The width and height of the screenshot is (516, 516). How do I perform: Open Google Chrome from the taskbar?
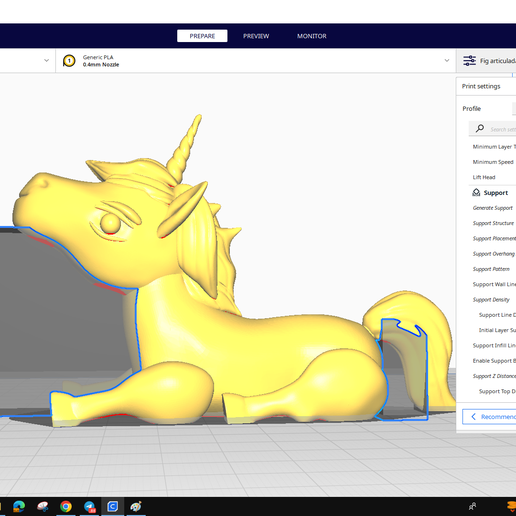point(66,507)
